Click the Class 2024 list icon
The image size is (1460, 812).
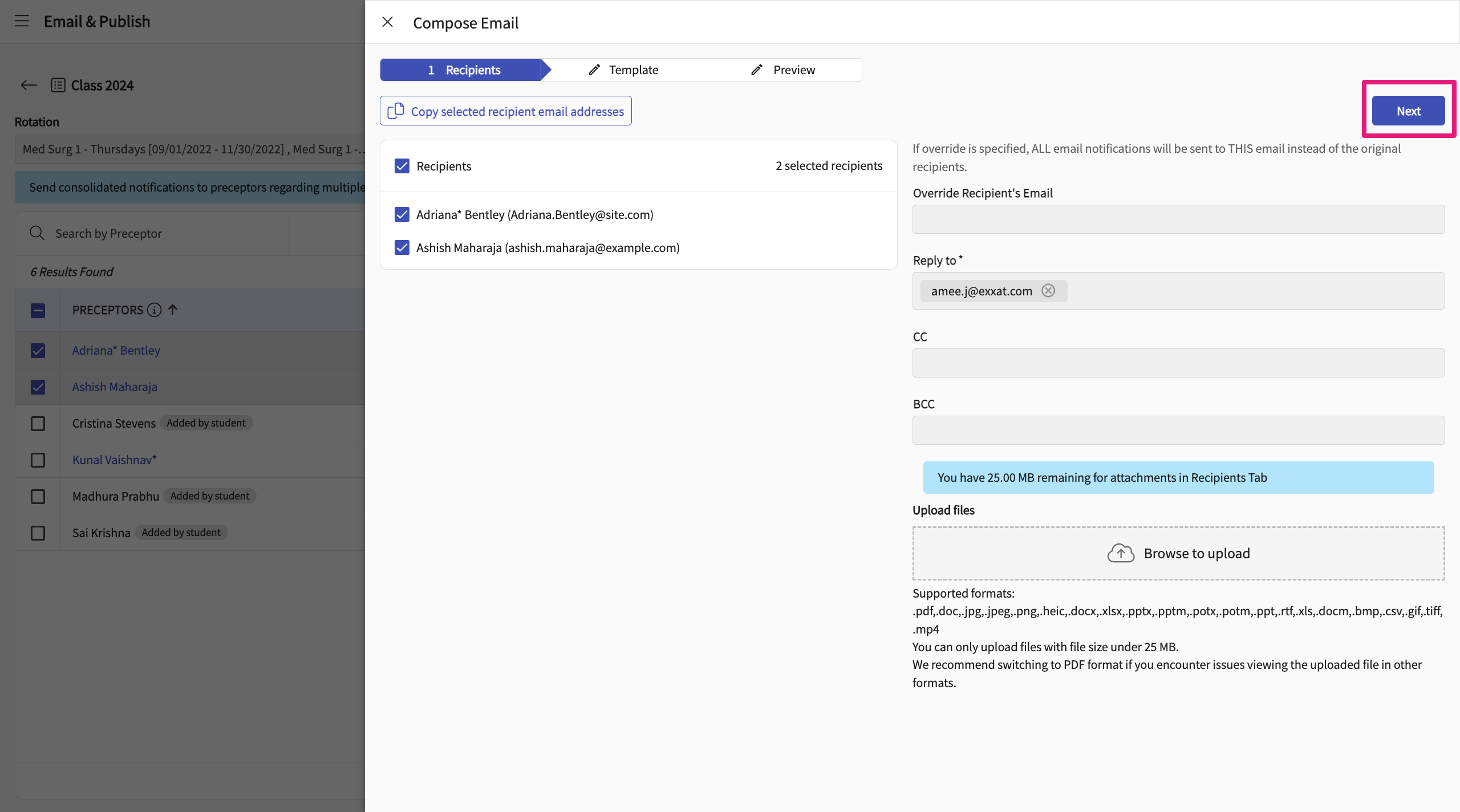point(58,86)
